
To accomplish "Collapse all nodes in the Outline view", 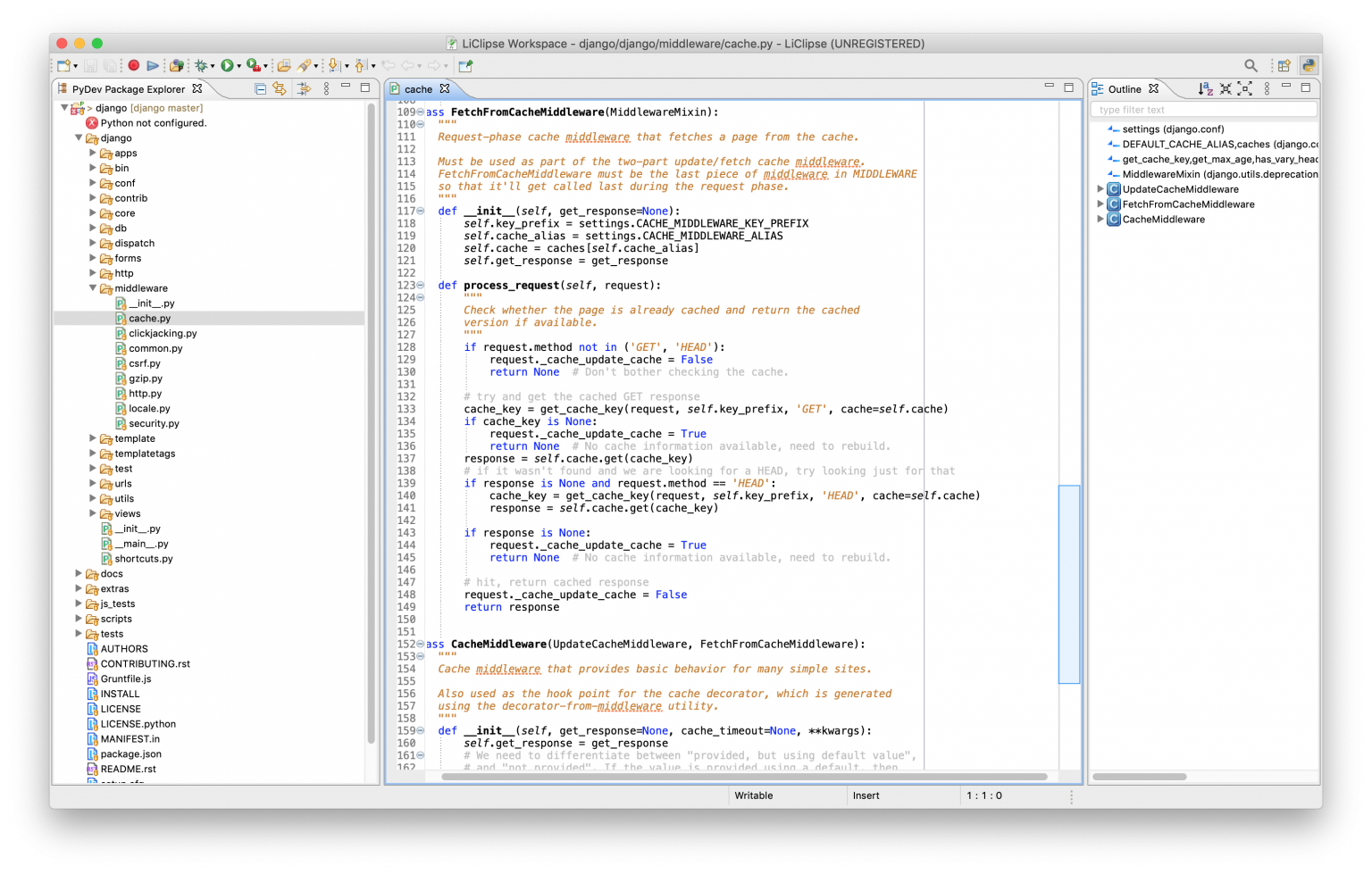I will pos(1226,88).
